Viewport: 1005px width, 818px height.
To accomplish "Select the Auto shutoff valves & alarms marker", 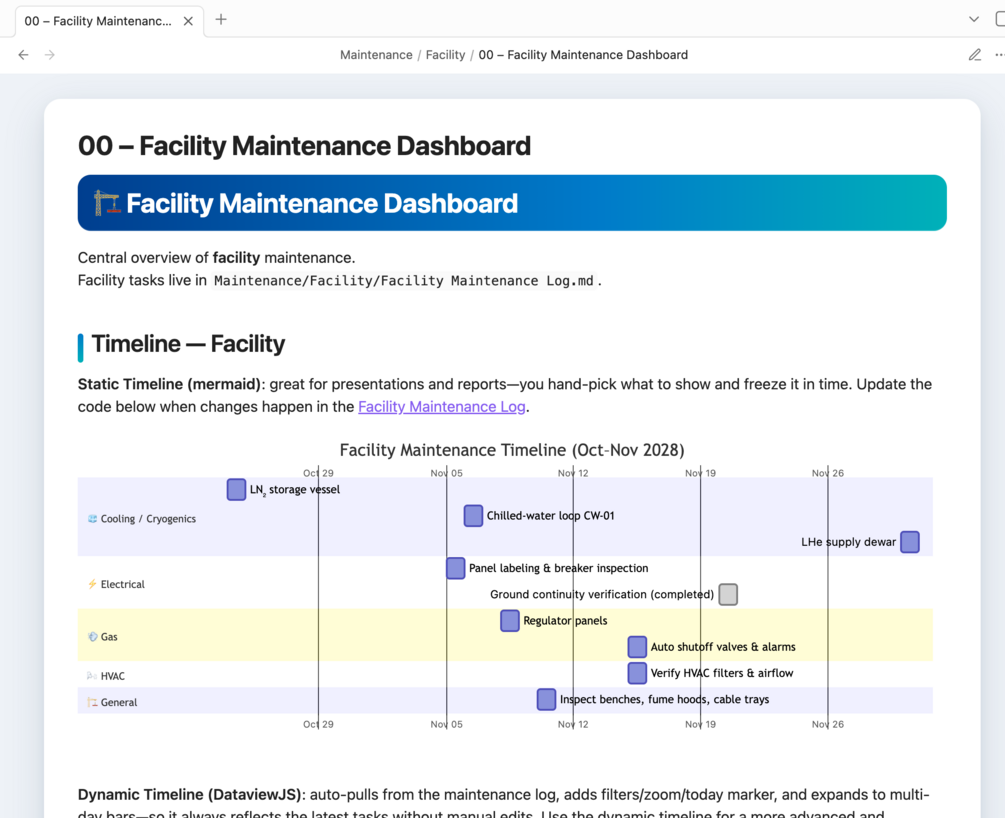I will [637, 647].
